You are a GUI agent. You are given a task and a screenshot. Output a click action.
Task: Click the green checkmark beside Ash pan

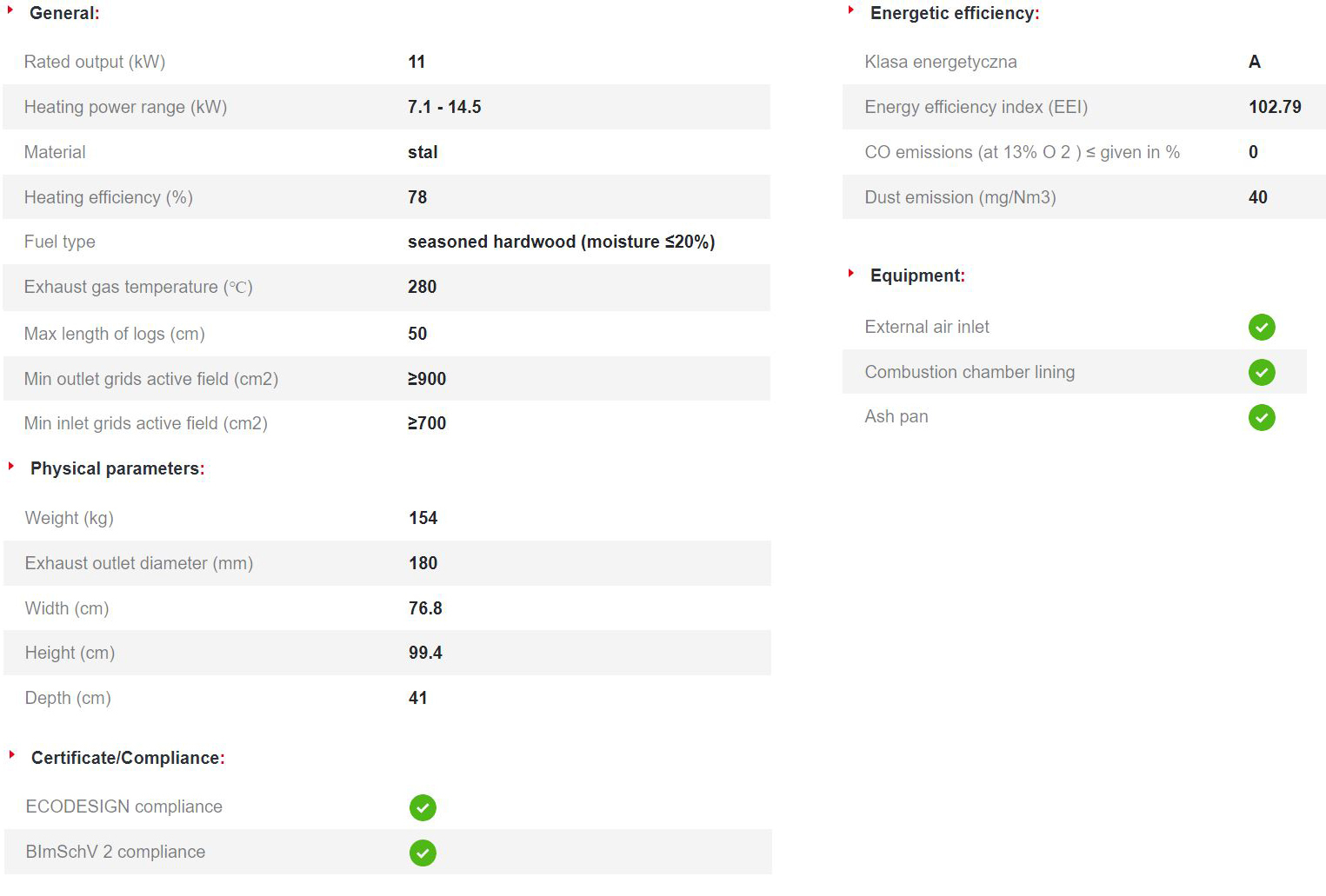click(x=1262, y=417)
